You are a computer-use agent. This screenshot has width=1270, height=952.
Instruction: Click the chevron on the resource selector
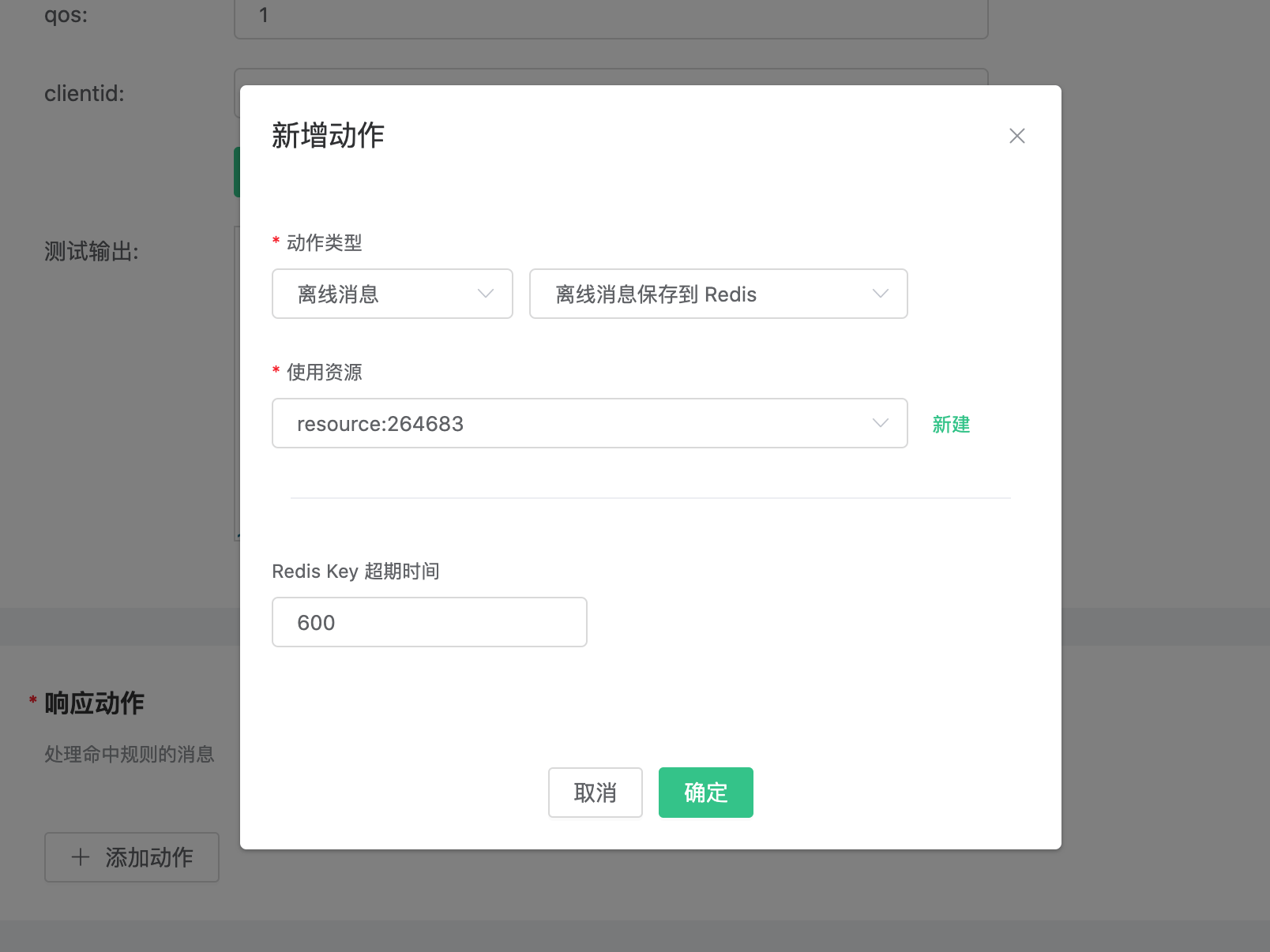click(879, 423)
